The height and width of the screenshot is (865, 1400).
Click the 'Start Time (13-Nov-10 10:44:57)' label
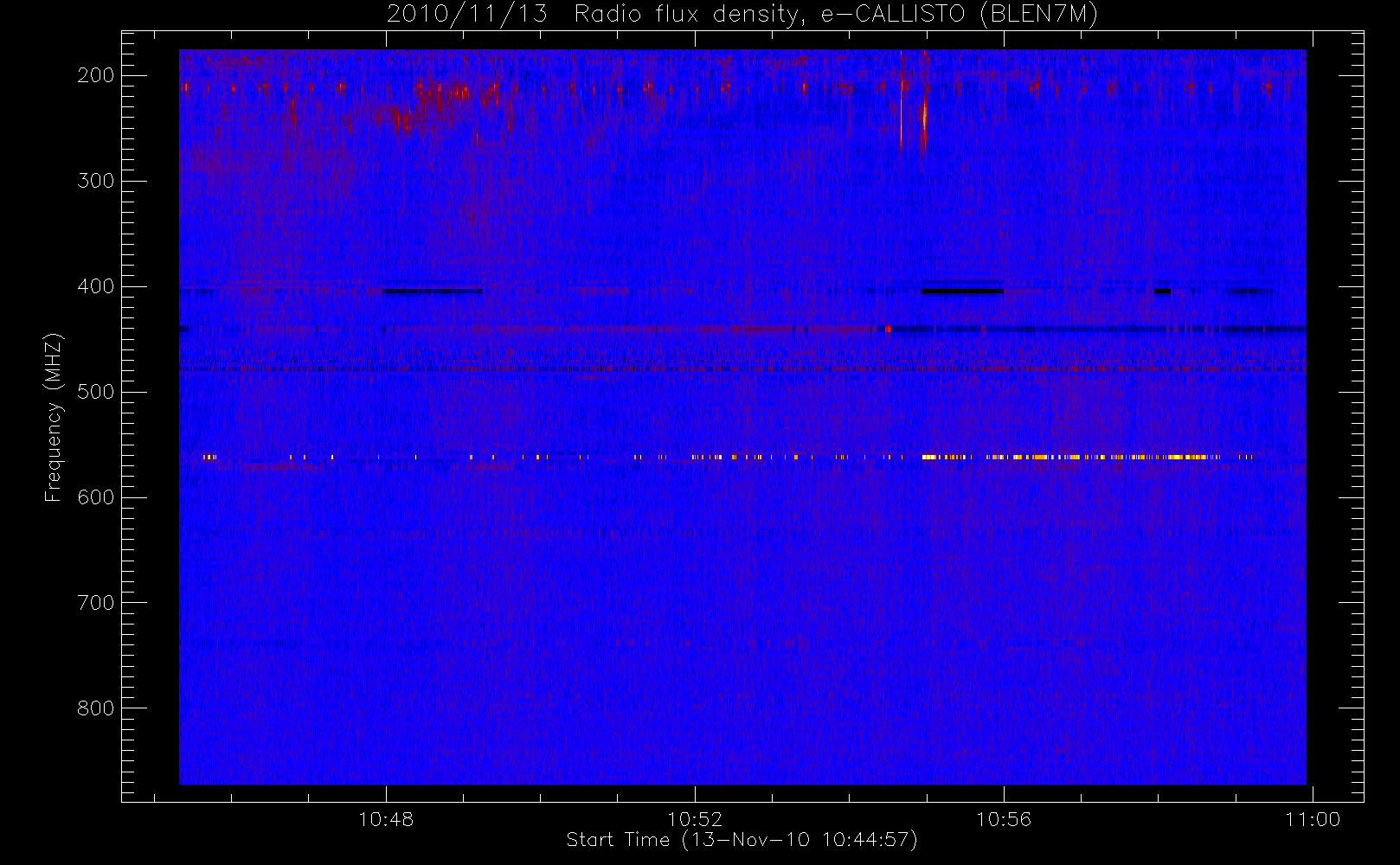coord(742,840)
